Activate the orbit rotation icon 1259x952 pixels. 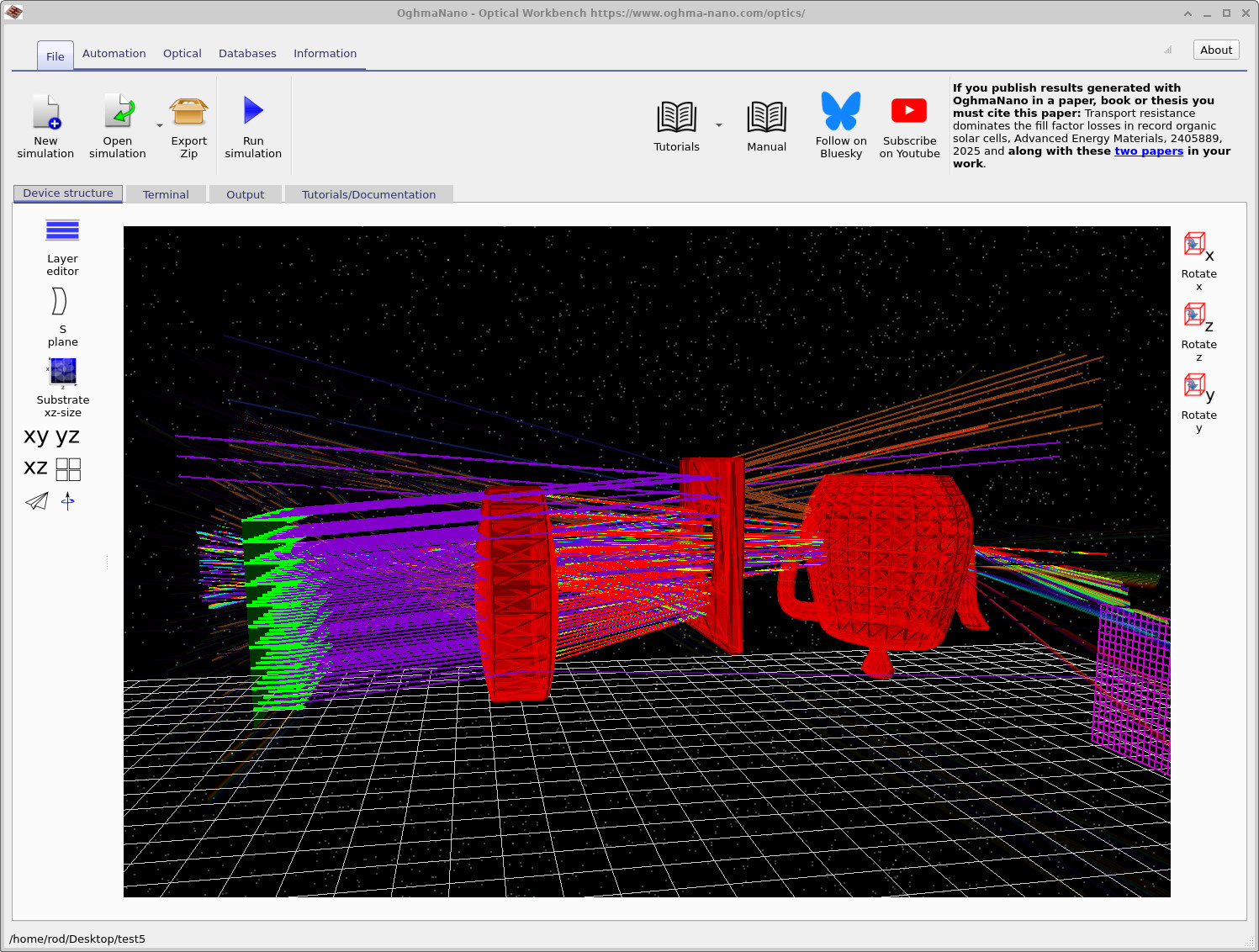(x=68, y=500)
